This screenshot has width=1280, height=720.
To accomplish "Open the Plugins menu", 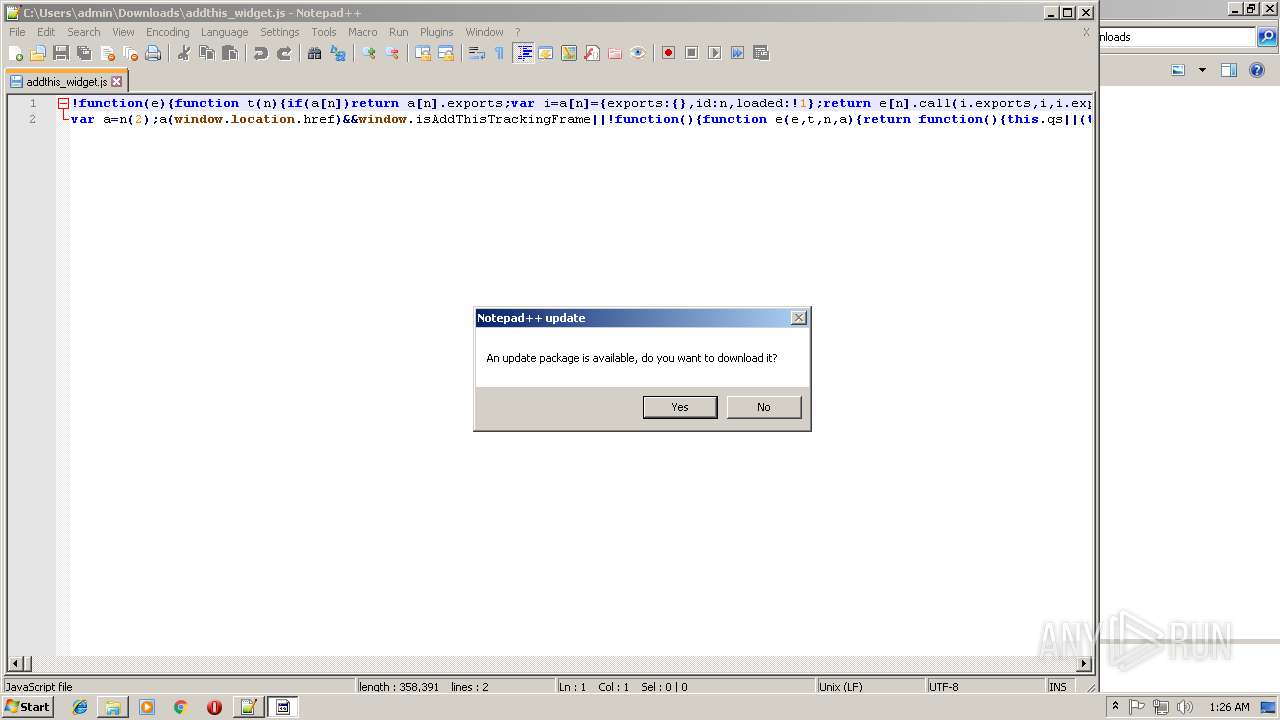I will (x=436, y=32).
